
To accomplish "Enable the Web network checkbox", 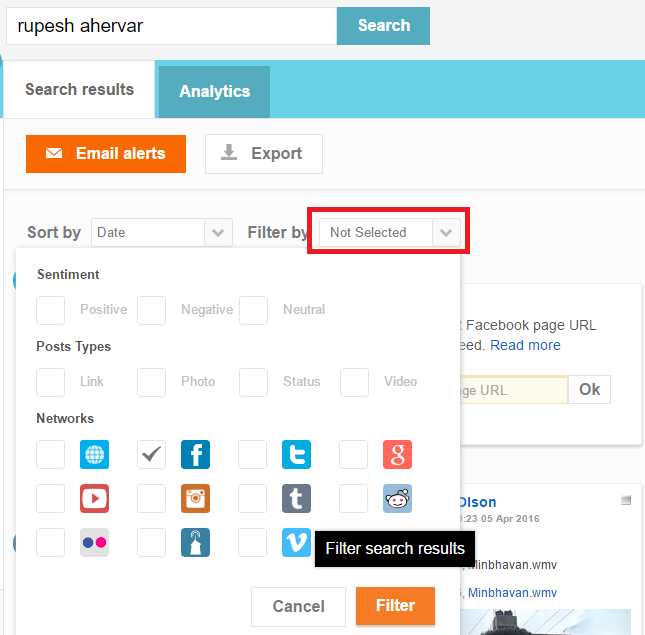I will click(50, 454).
